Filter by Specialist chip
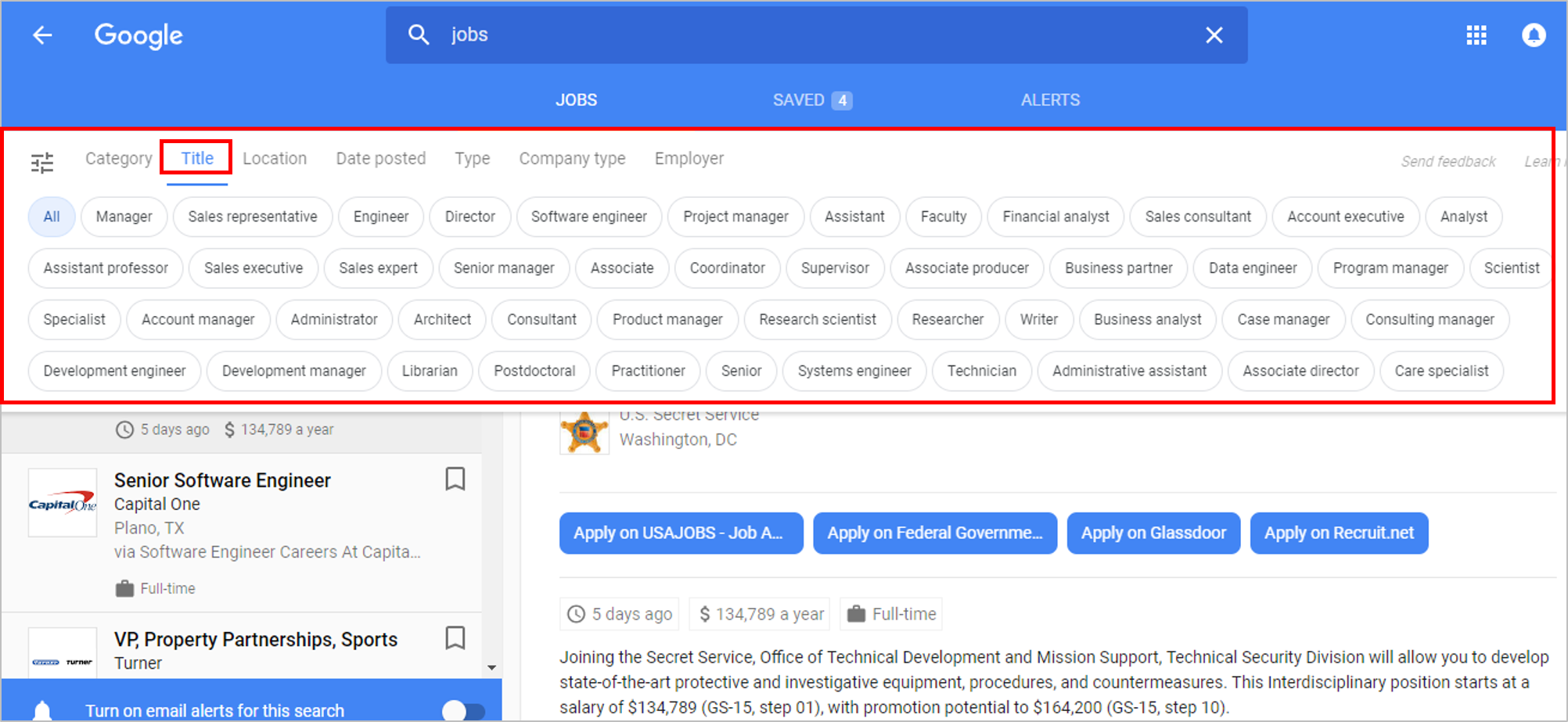Image resolution: width=1568 pixels, height=722 pixels. 74,320
